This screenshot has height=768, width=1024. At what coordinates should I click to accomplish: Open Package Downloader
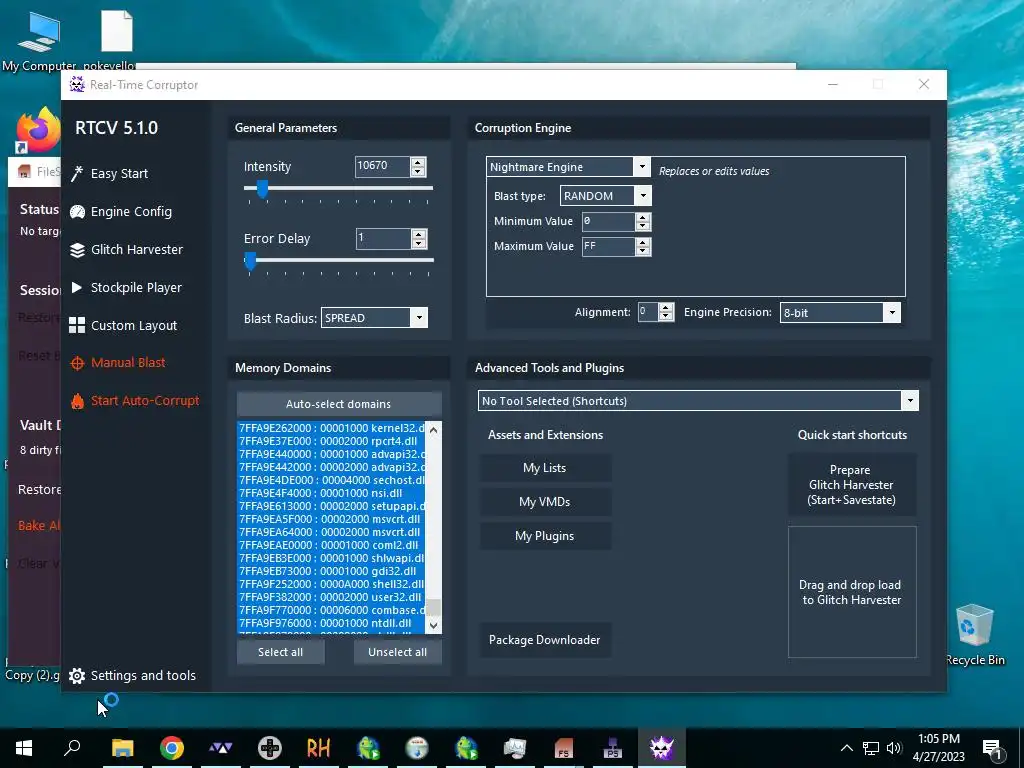click(545, 640)
